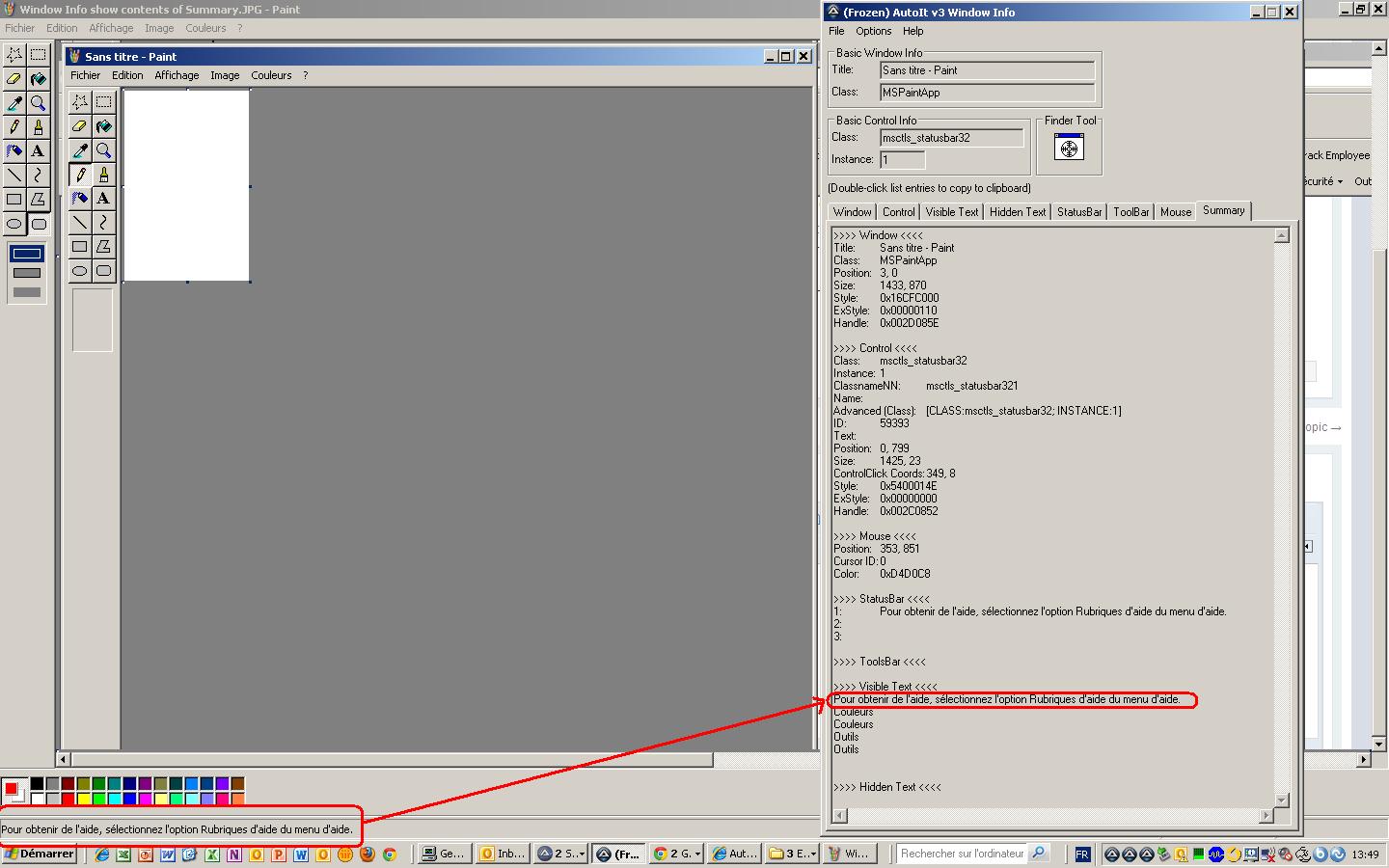This screenshot has width=1389, height=868.
Task: Click the Instance field in Basic Control Info
Action: [x=902, y=160]
